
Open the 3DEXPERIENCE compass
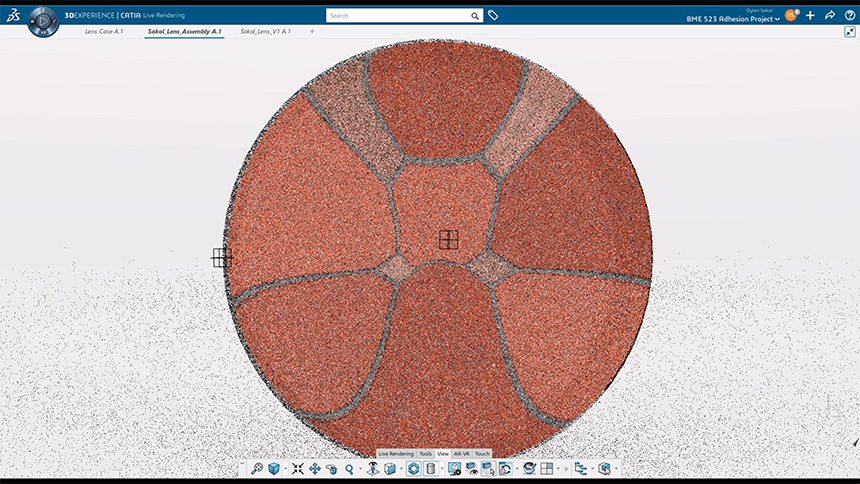[x=43, y=20]
